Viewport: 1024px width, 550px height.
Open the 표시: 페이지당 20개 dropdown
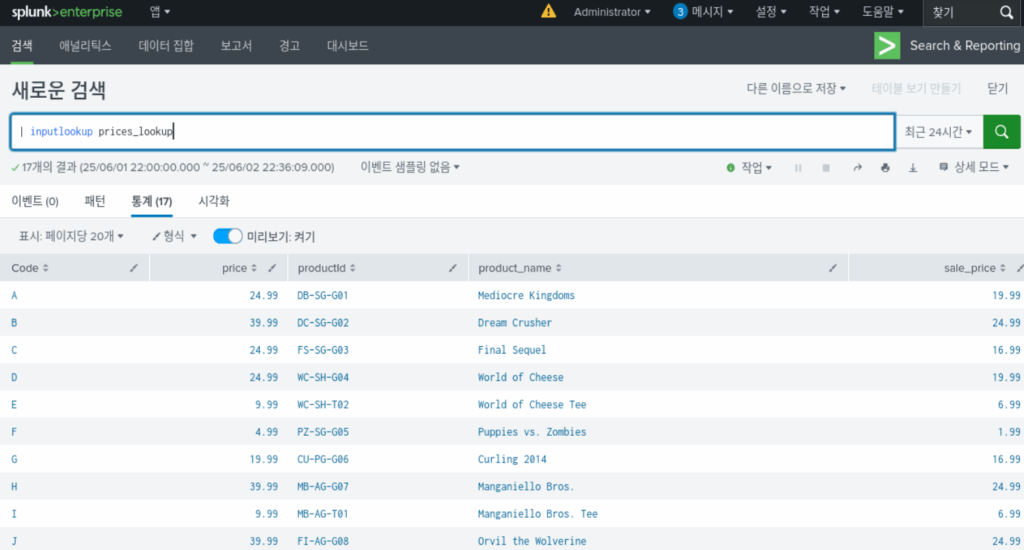click(x=71, y=236)
